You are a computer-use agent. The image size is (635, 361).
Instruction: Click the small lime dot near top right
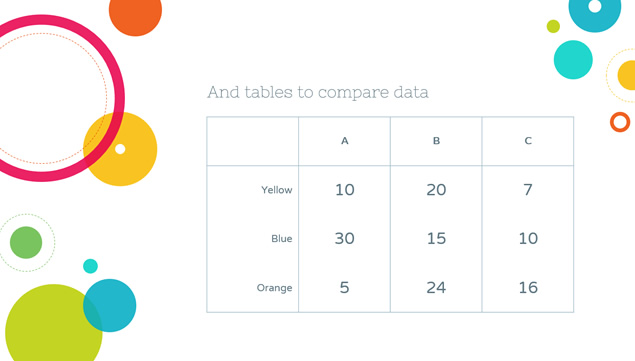point(553,26)
